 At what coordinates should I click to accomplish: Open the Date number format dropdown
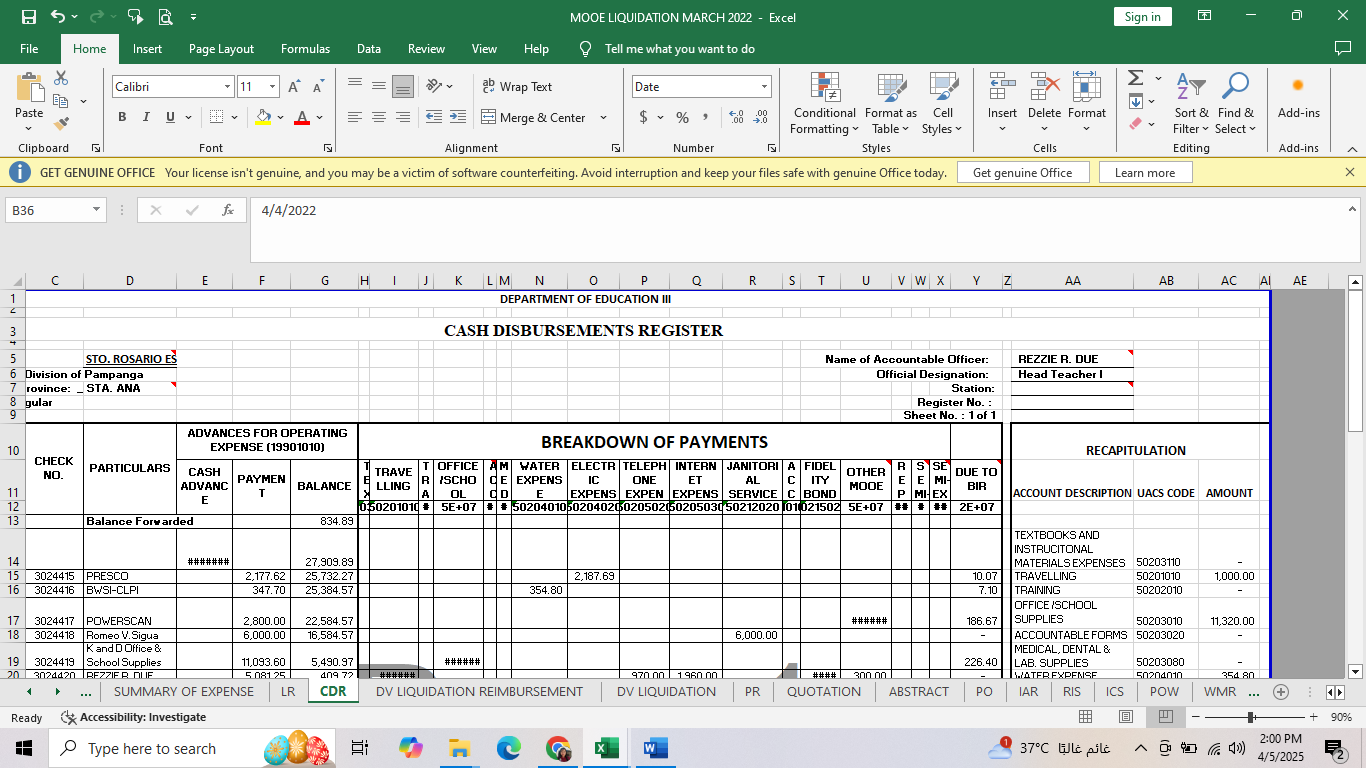pos(765,87)
